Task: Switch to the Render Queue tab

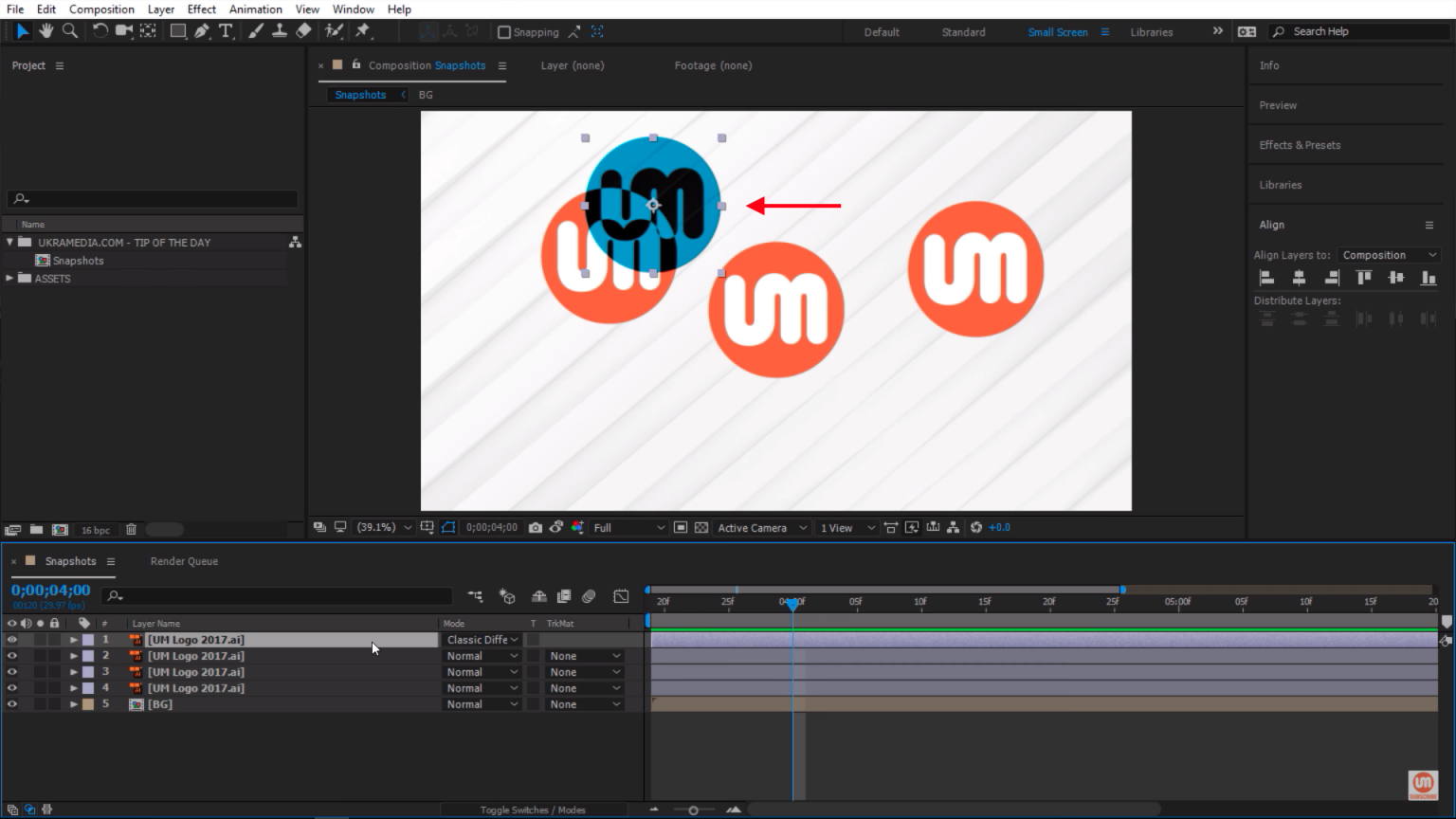Action: 184,561
